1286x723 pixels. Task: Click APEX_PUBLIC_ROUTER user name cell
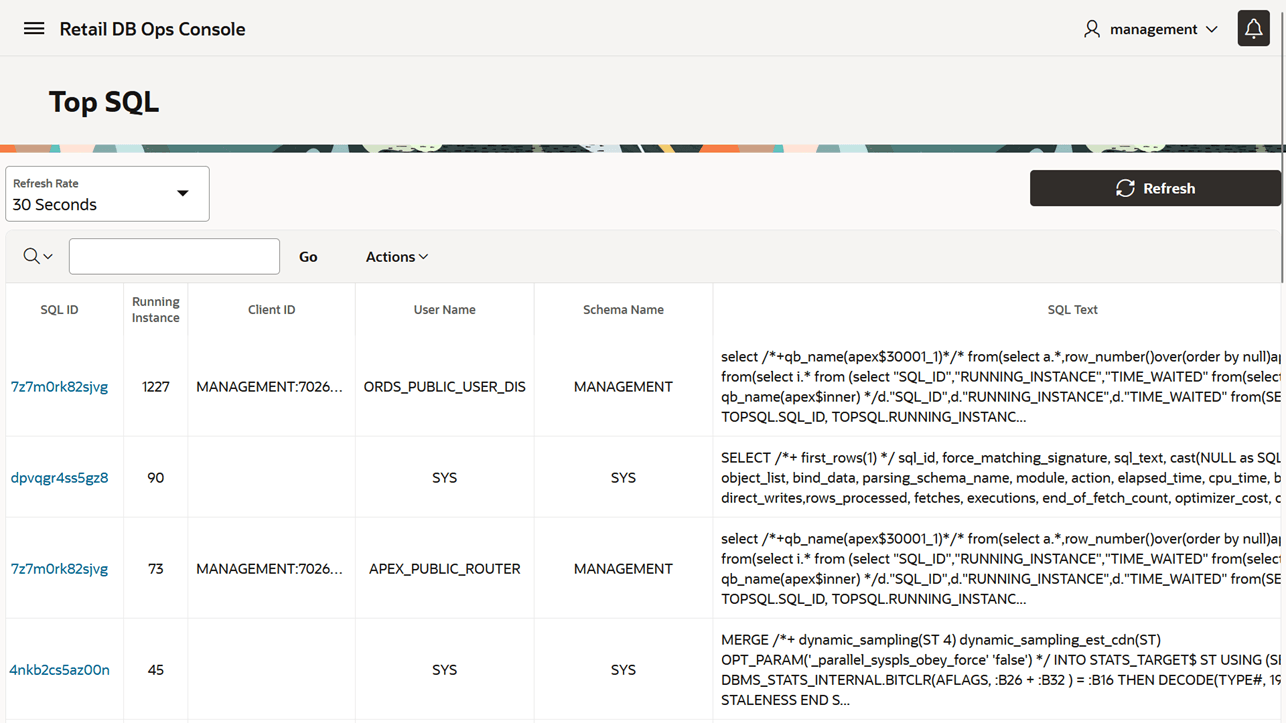click(x=444, y=569)
